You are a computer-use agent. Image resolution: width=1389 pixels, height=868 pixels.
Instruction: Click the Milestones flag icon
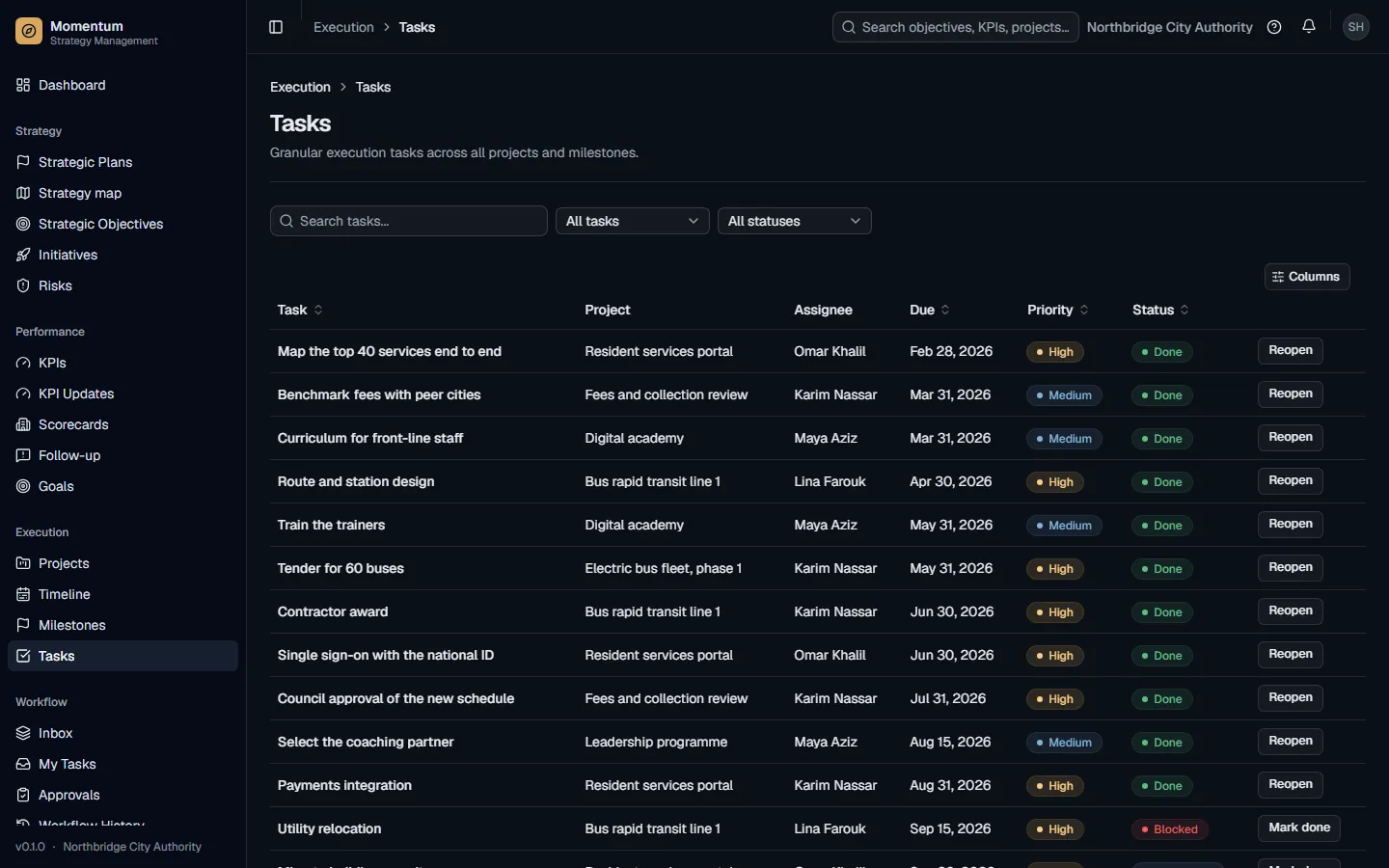(23, 625)
